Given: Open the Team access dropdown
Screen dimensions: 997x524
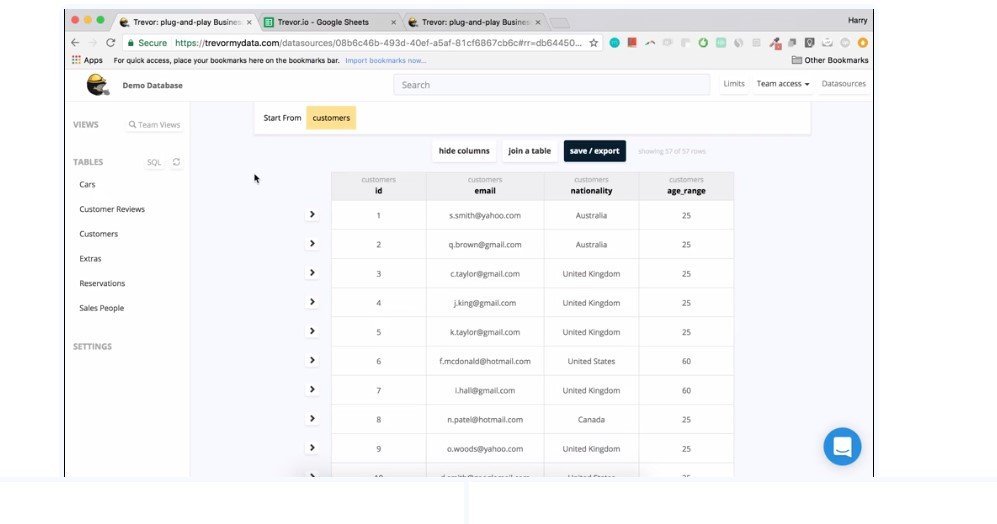Looking at the screenshot, I should (782, 84).
